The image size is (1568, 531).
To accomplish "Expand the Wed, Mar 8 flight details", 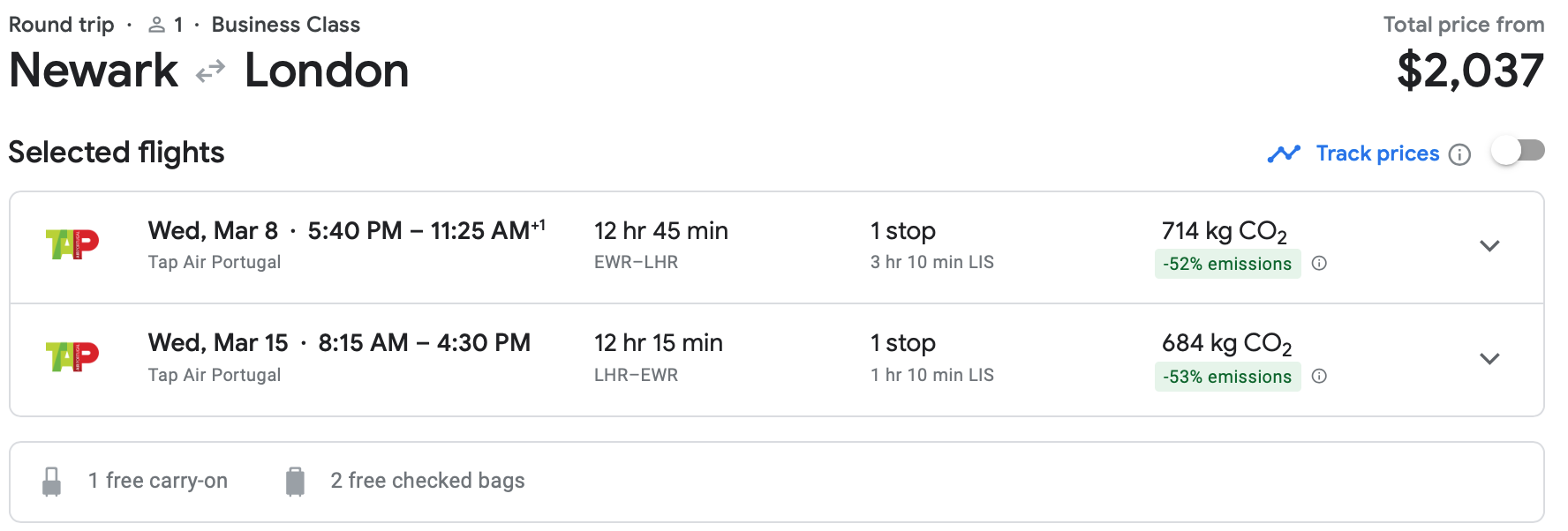I will [1489, 246].
